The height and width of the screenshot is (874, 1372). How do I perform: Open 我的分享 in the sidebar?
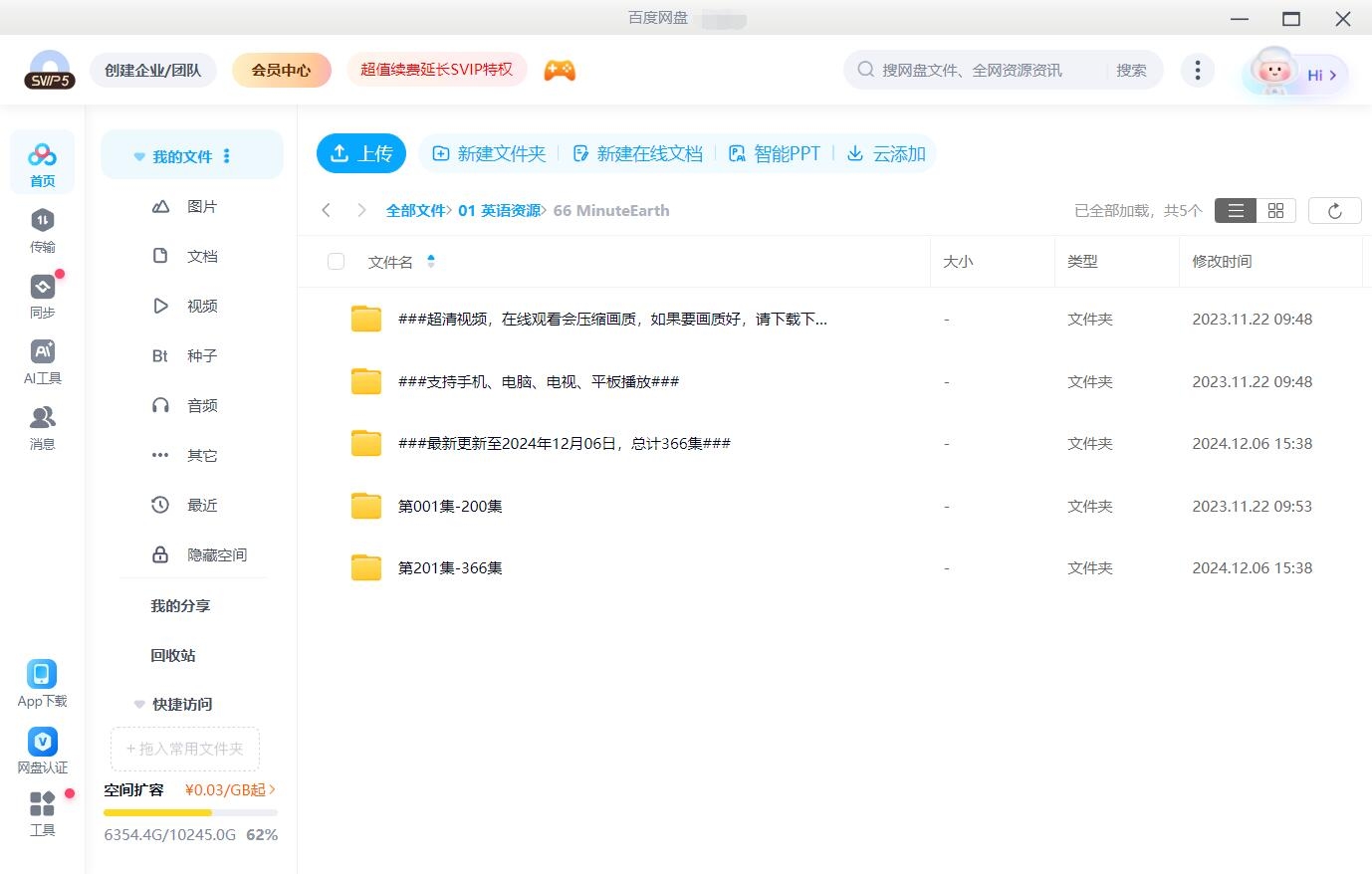tap(180, 605)
